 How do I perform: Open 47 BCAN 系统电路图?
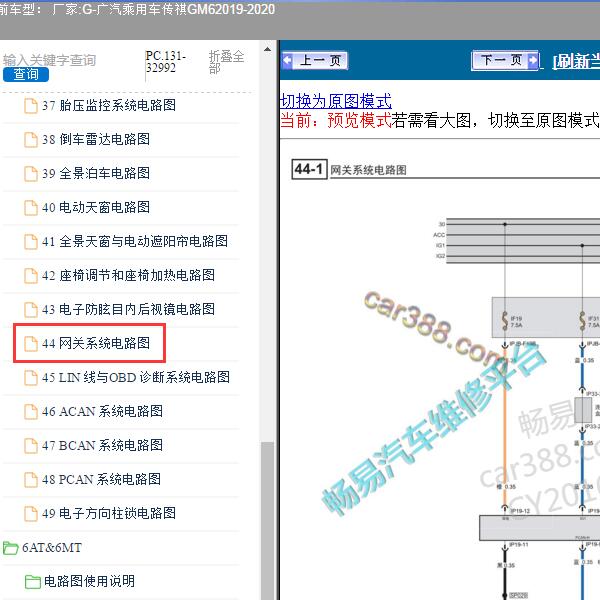pyautogui.click(x=102, y=445)
